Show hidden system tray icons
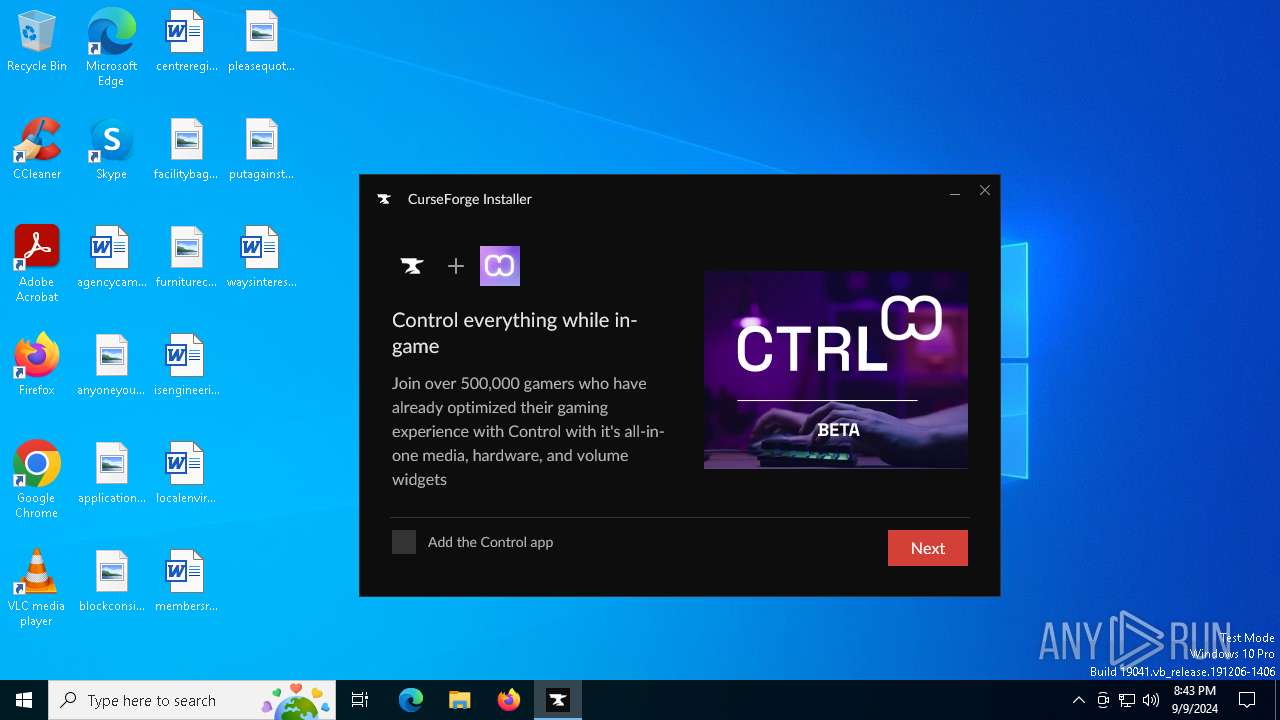The image size is (1280, 720). [x=1078, y=700]
